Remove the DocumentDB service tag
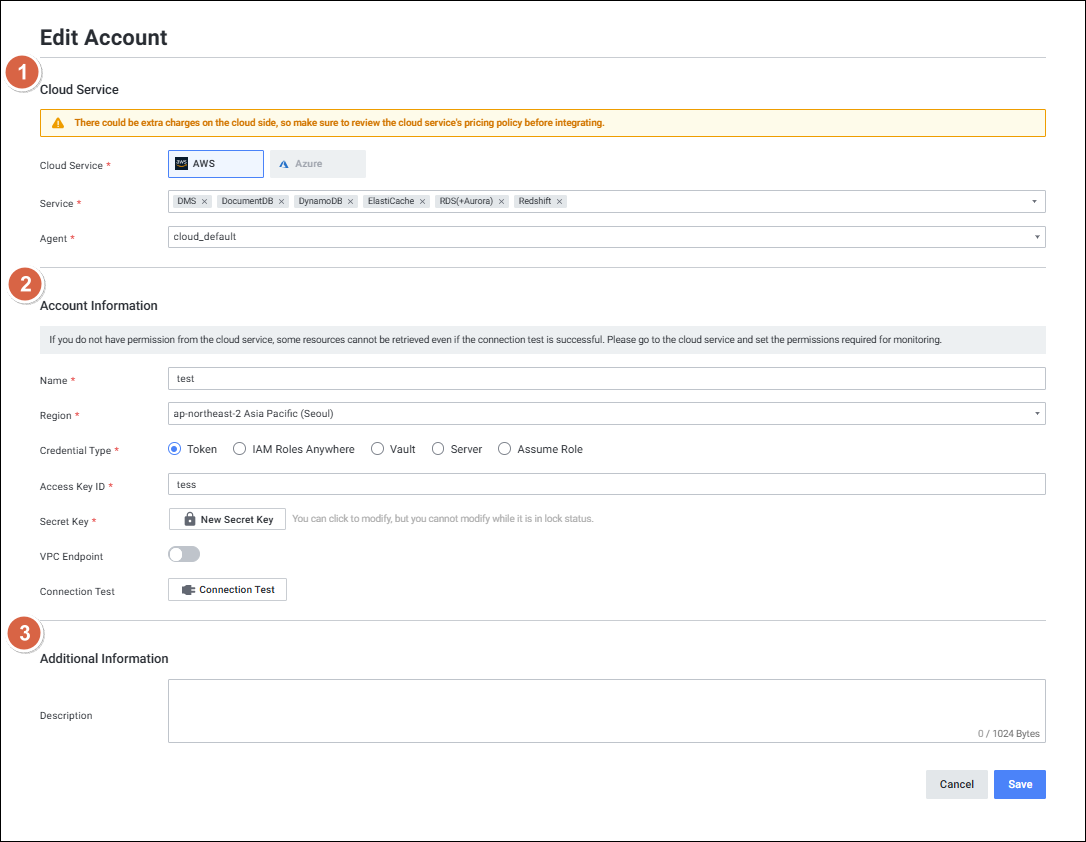This screenshot has width=1086, height=842. 281,202
